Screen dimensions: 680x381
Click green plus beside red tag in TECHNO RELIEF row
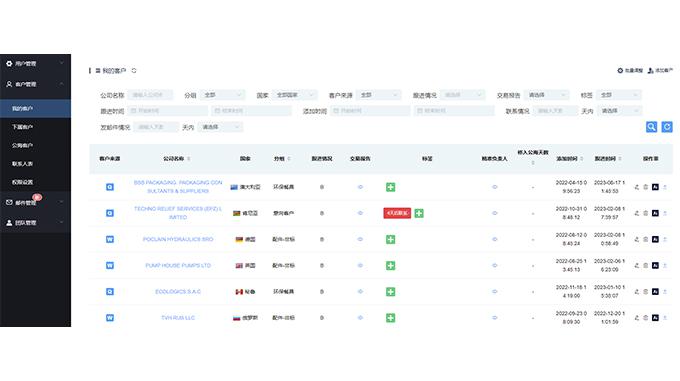point(419,213)
